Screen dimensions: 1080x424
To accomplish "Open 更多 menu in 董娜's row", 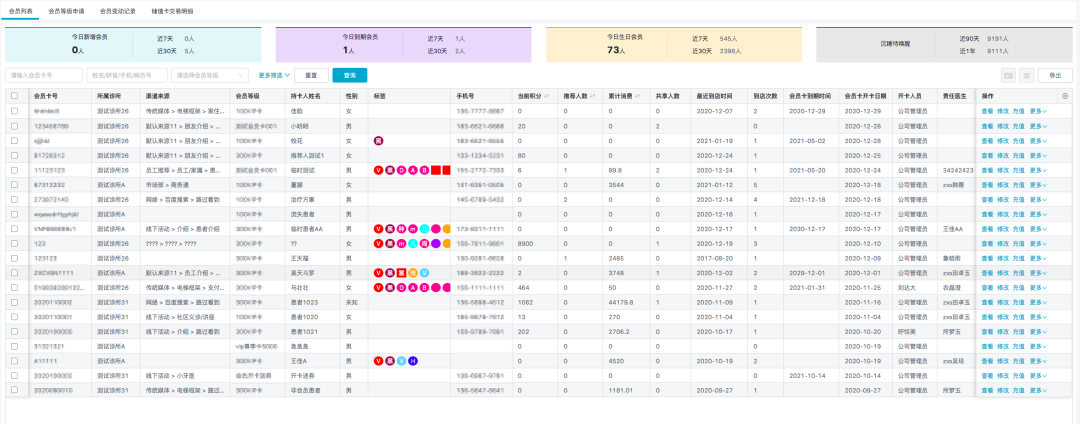I will [x=1038, y=184].
